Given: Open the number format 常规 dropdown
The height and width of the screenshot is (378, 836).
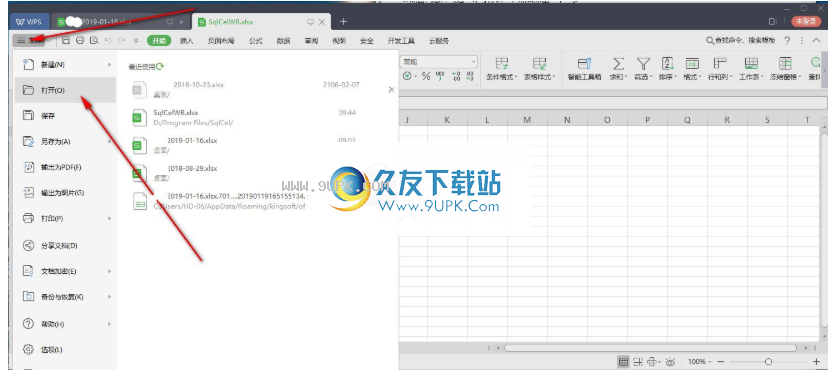Looking at the screenshot, I should 439,62.
